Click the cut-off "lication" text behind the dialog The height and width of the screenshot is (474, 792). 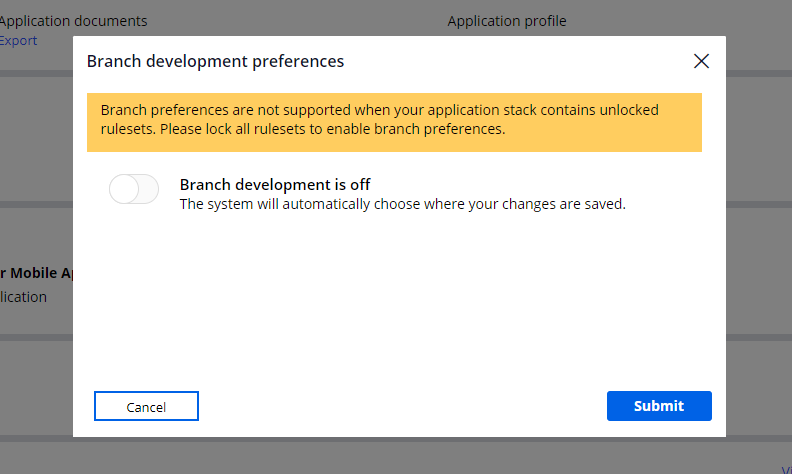[x=23, y=297]
